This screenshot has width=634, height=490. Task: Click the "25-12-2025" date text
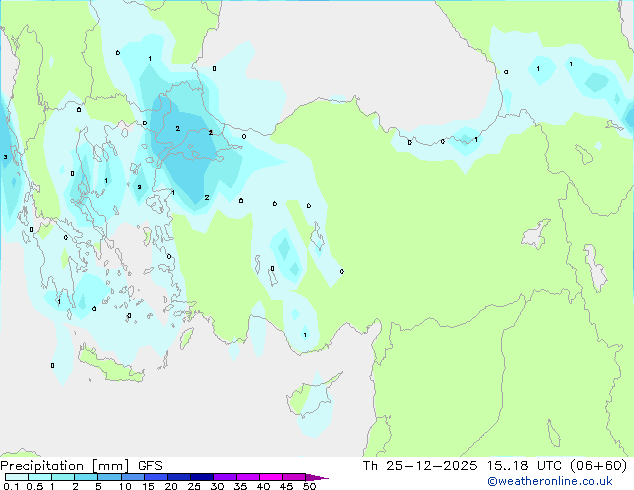coord(431,466)
